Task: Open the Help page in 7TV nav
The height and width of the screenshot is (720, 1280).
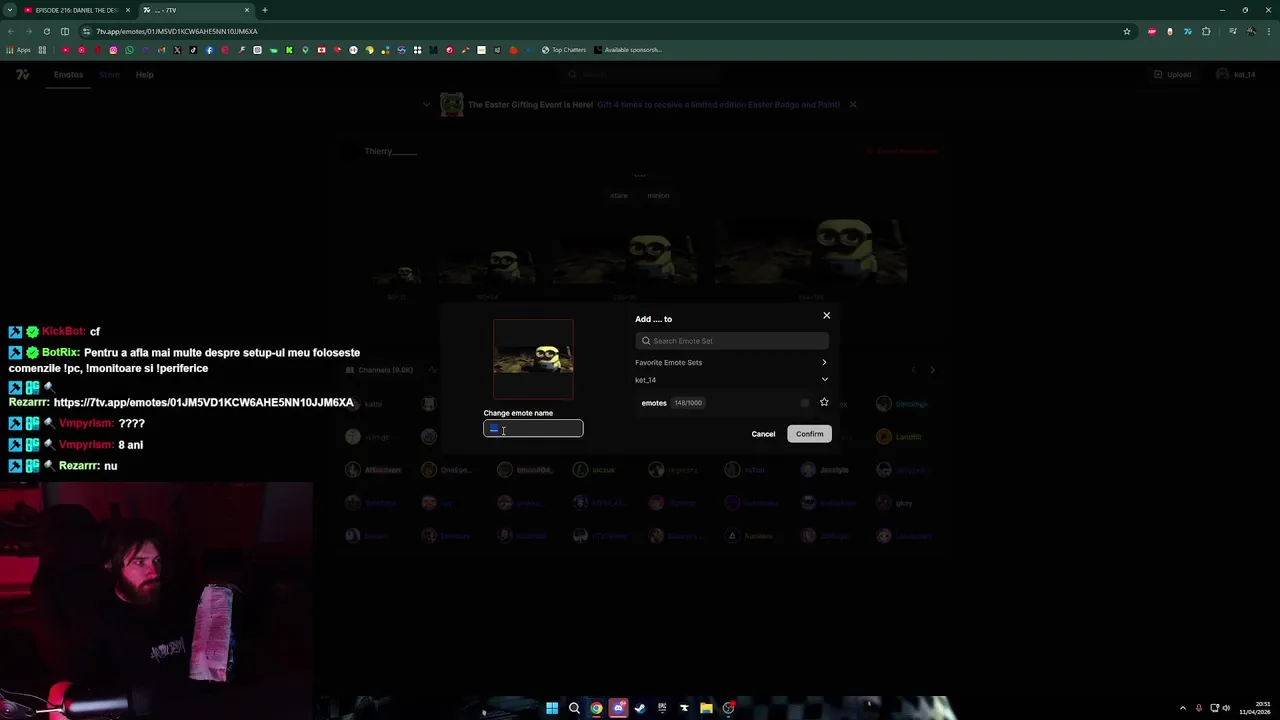Action: click(x=144, y=75)
